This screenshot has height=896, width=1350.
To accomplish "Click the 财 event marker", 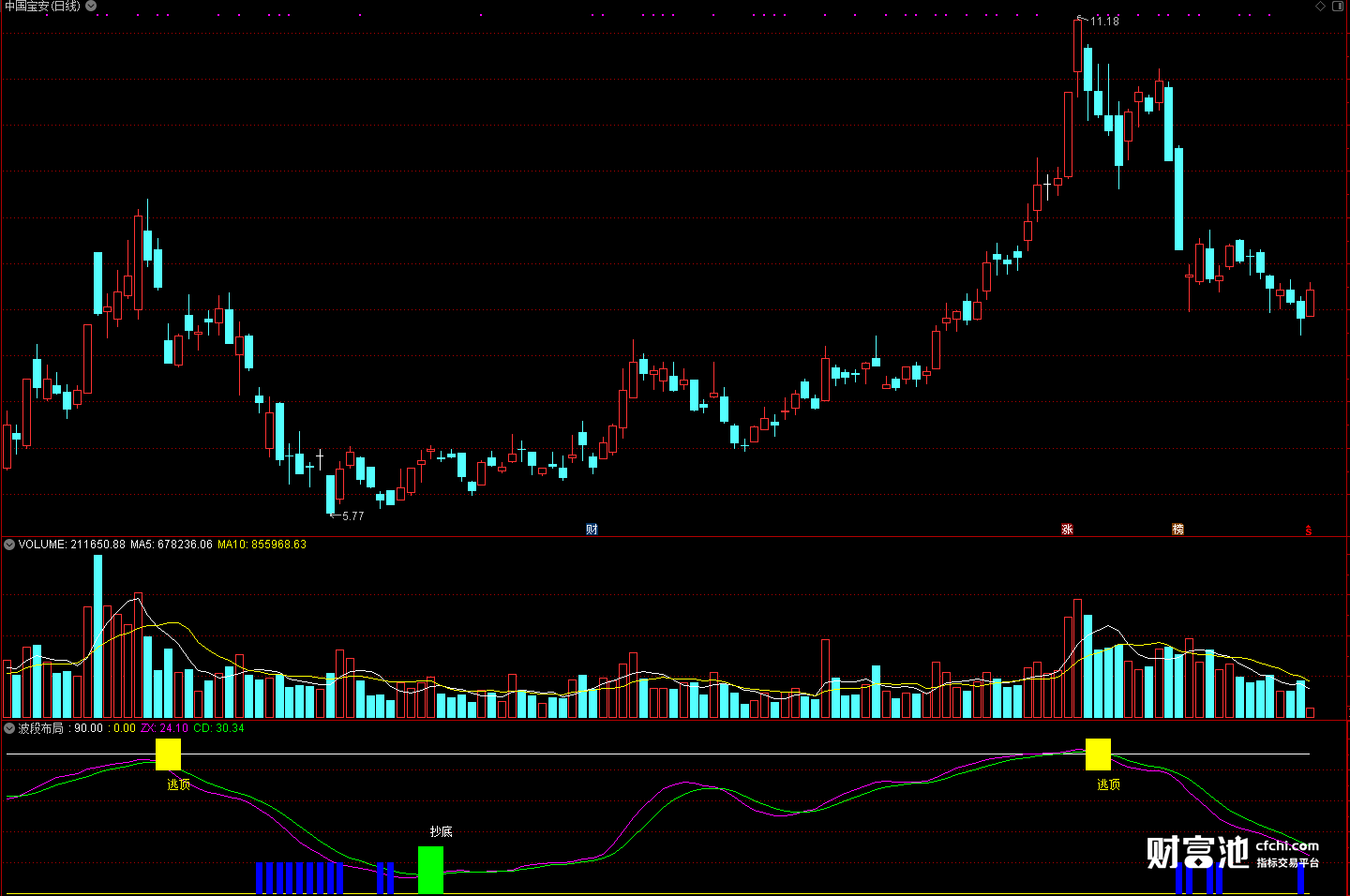I will (592, 530).
